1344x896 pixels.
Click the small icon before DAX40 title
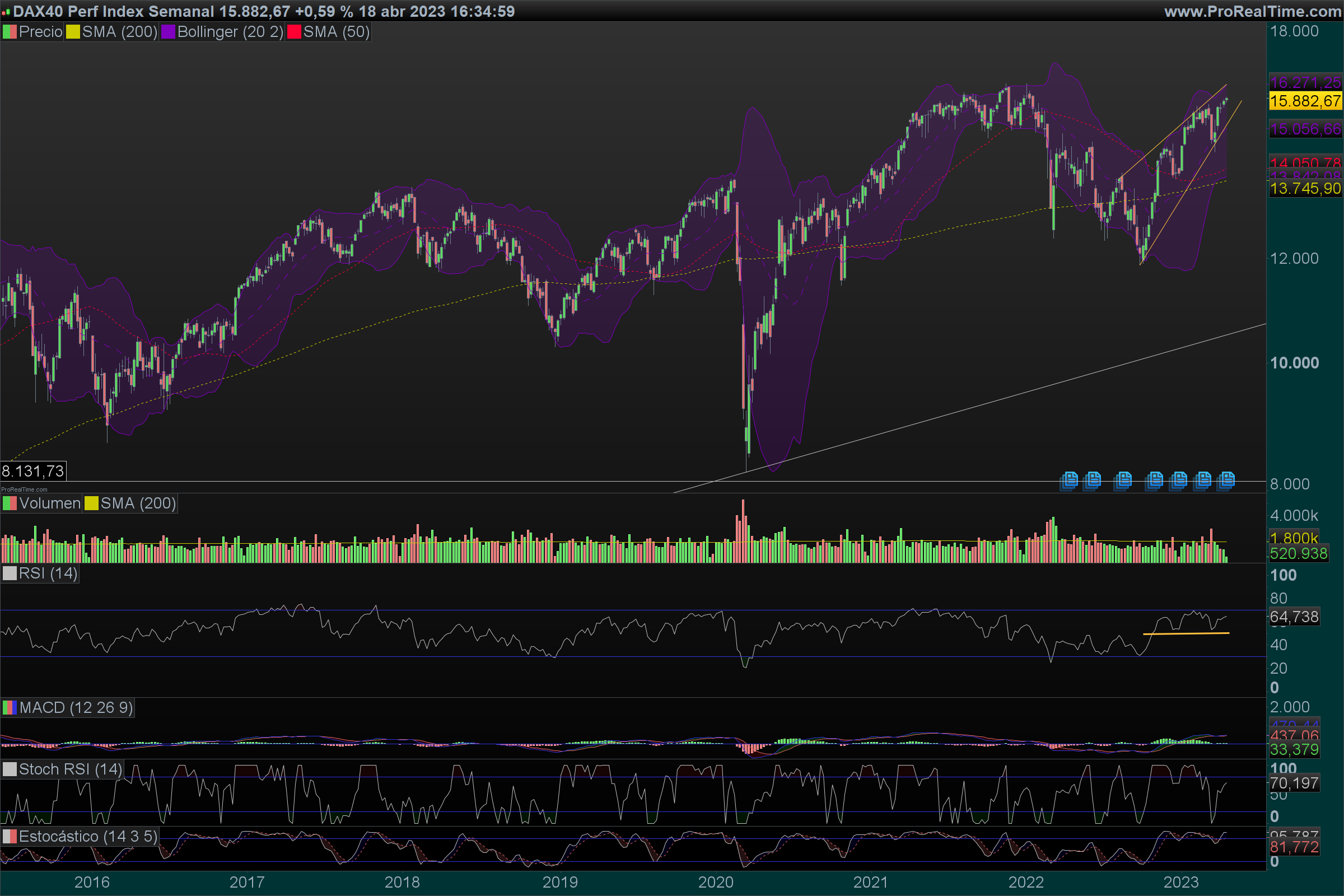point(6,12)
